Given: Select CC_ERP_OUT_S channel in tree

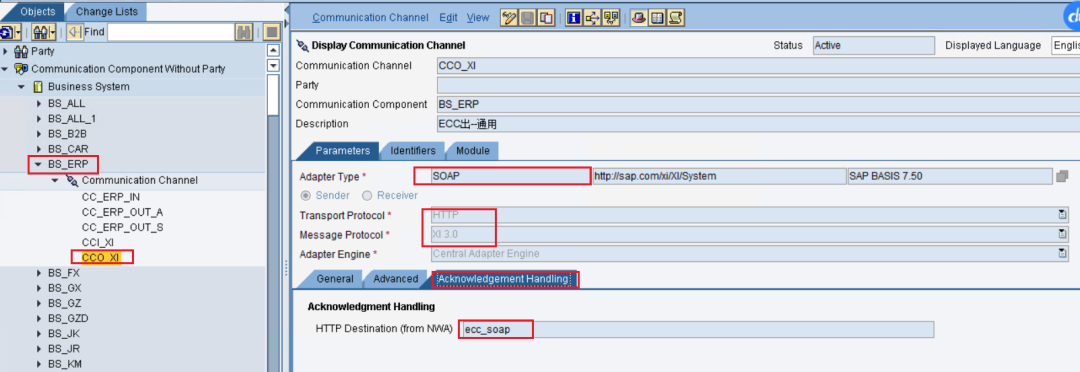Looking at the screenshot, I should 122,227.
